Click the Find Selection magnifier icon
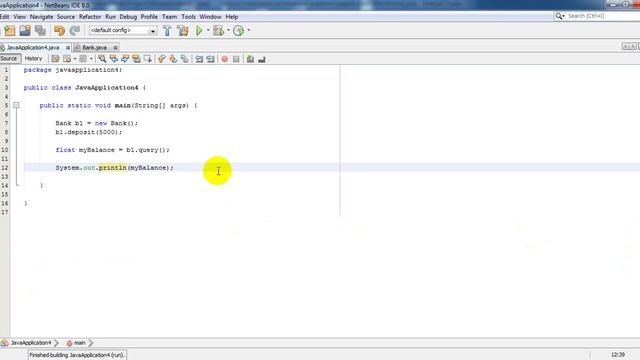Screen dimensions: 640x360 click(x=102, y=59)
